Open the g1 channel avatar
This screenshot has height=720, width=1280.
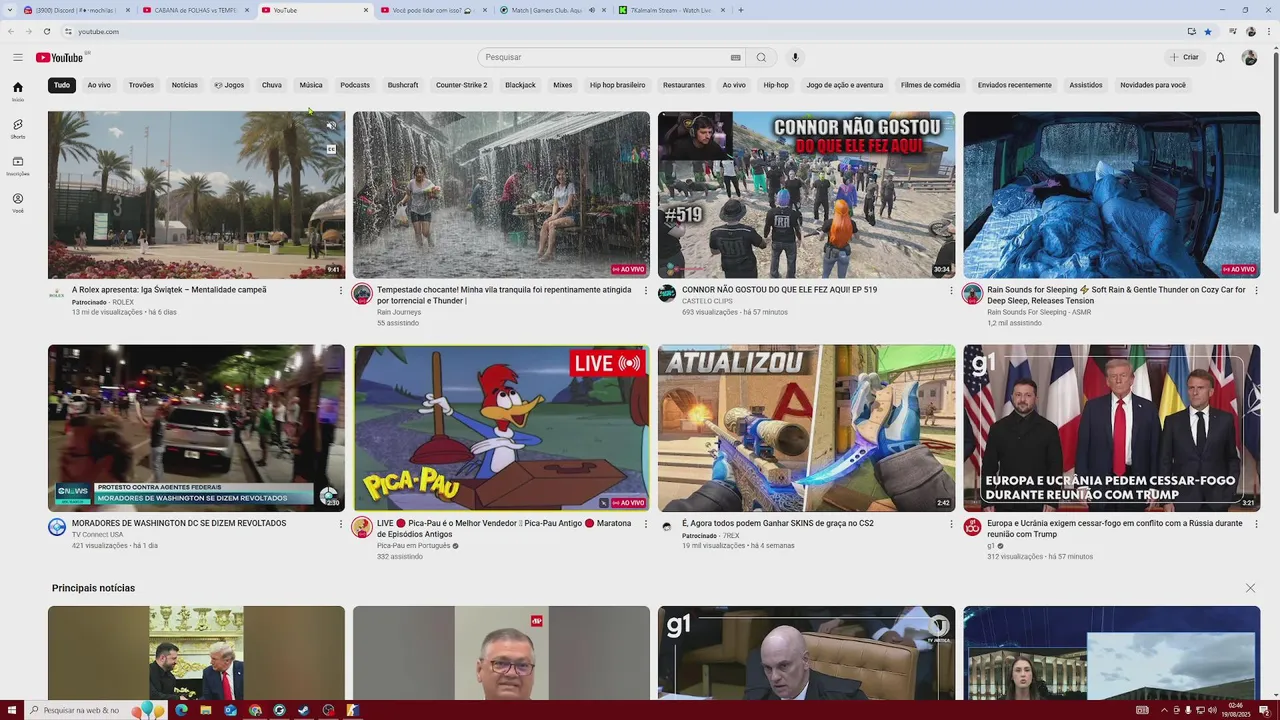tap(972, 527)
